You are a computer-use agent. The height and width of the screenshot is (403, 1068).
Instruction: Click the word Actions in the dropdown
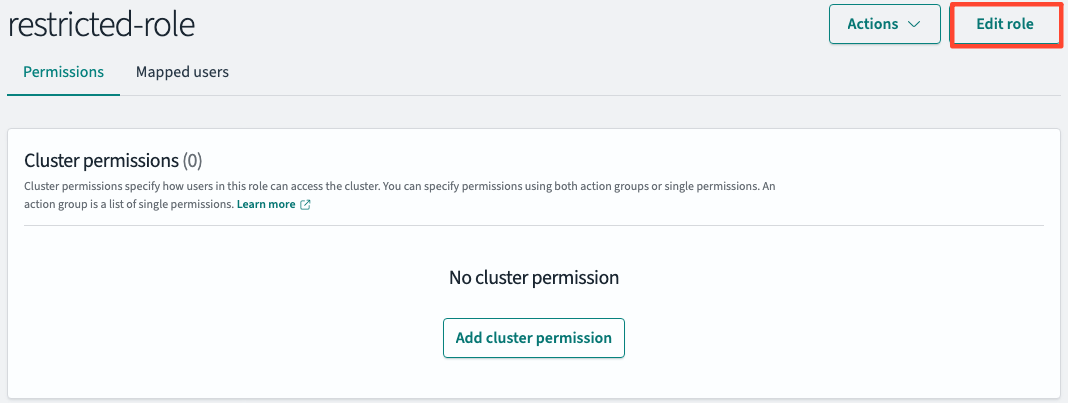pyautogui.click(x=873, y=25)
